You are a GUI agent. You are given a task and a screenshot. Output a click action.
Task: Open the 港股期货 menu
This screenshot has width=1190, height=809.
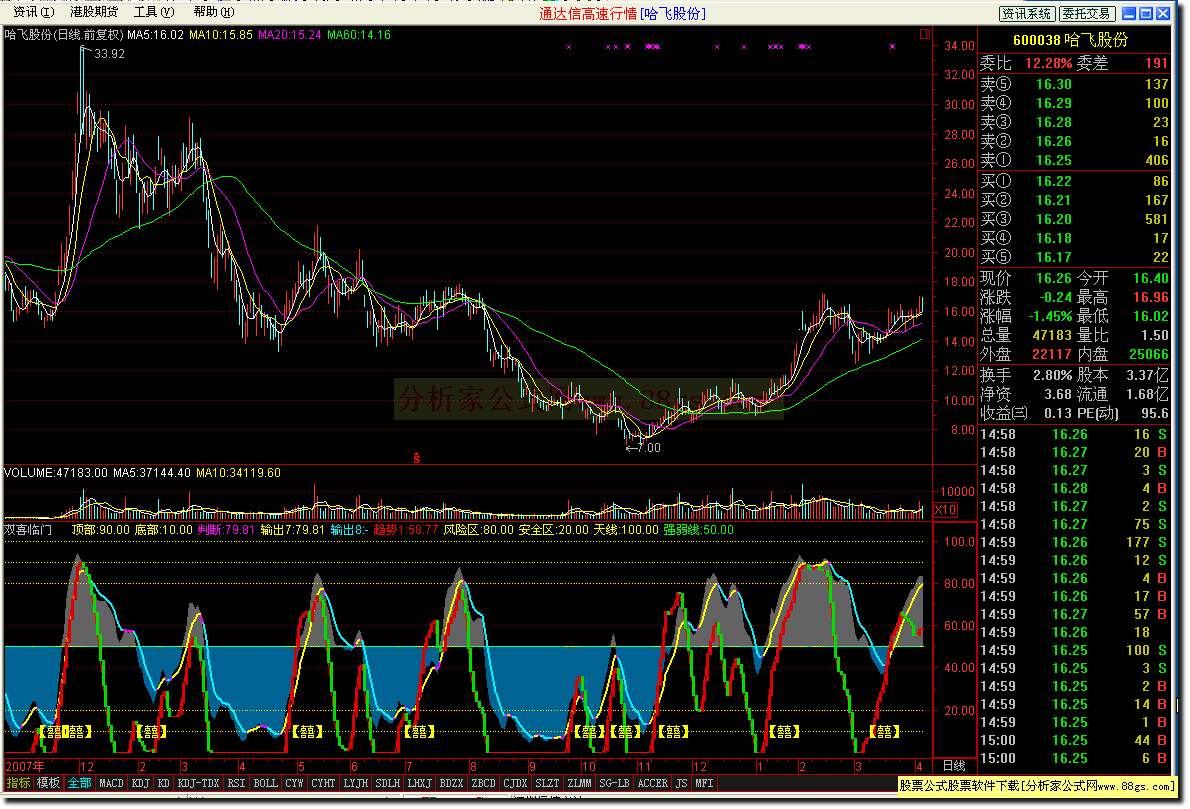[94, 12]
